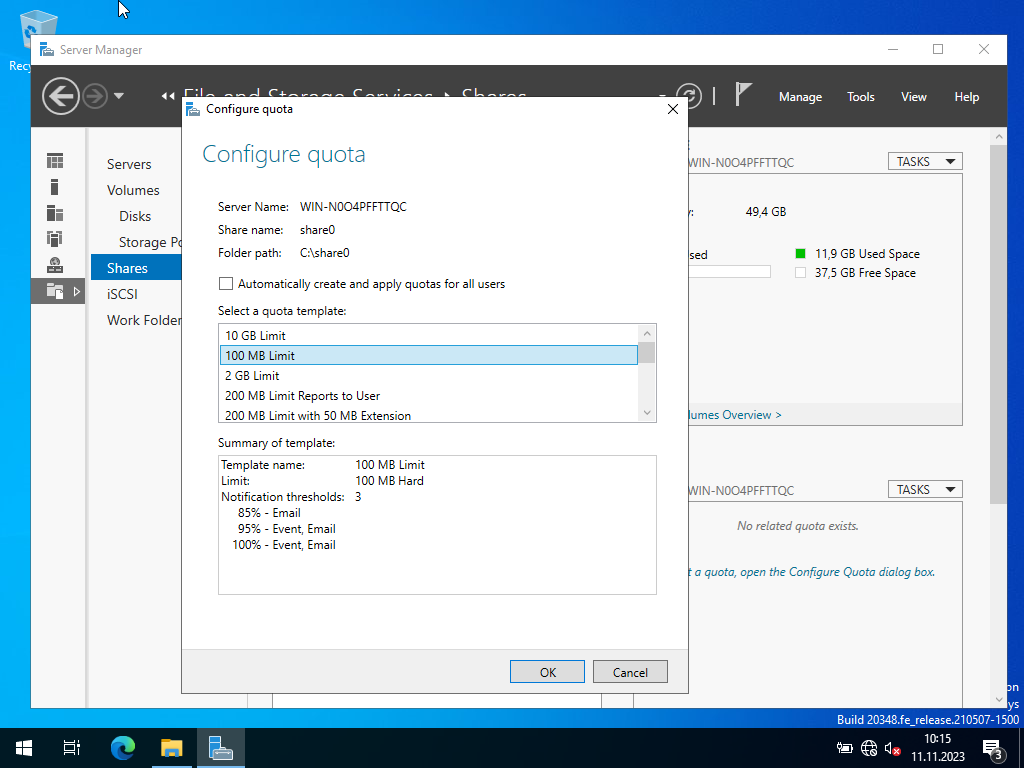
Task: Click the Task View taskbar icon
Action: click(x=72, y=747)
